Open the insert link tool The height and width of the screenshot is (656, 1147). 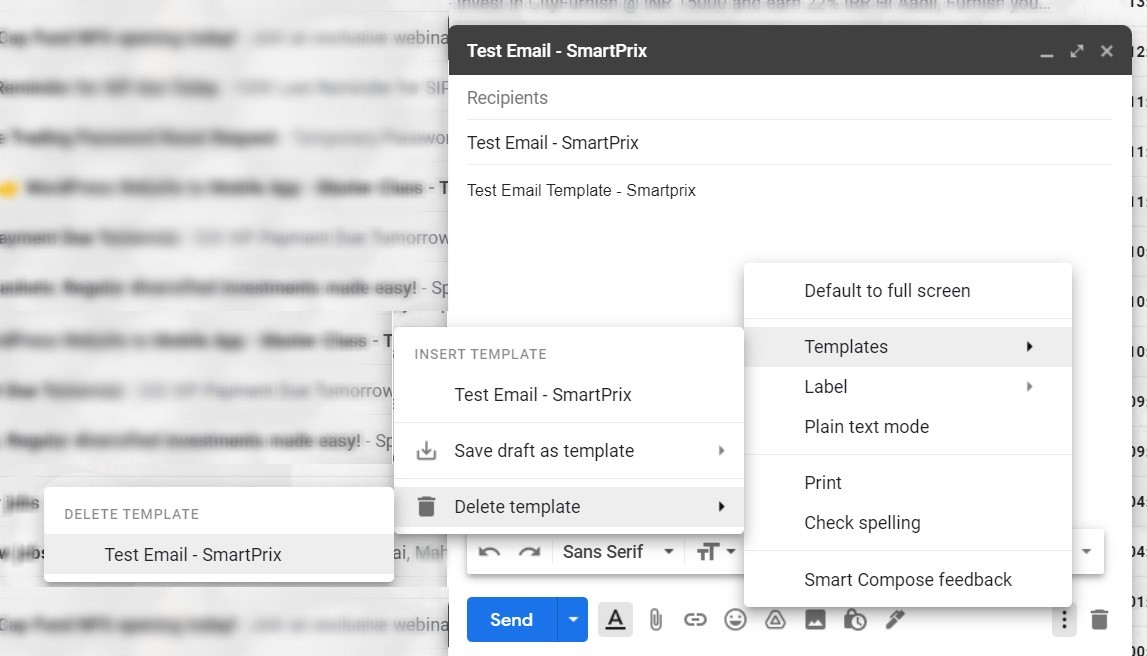click(x=695, y=619)
